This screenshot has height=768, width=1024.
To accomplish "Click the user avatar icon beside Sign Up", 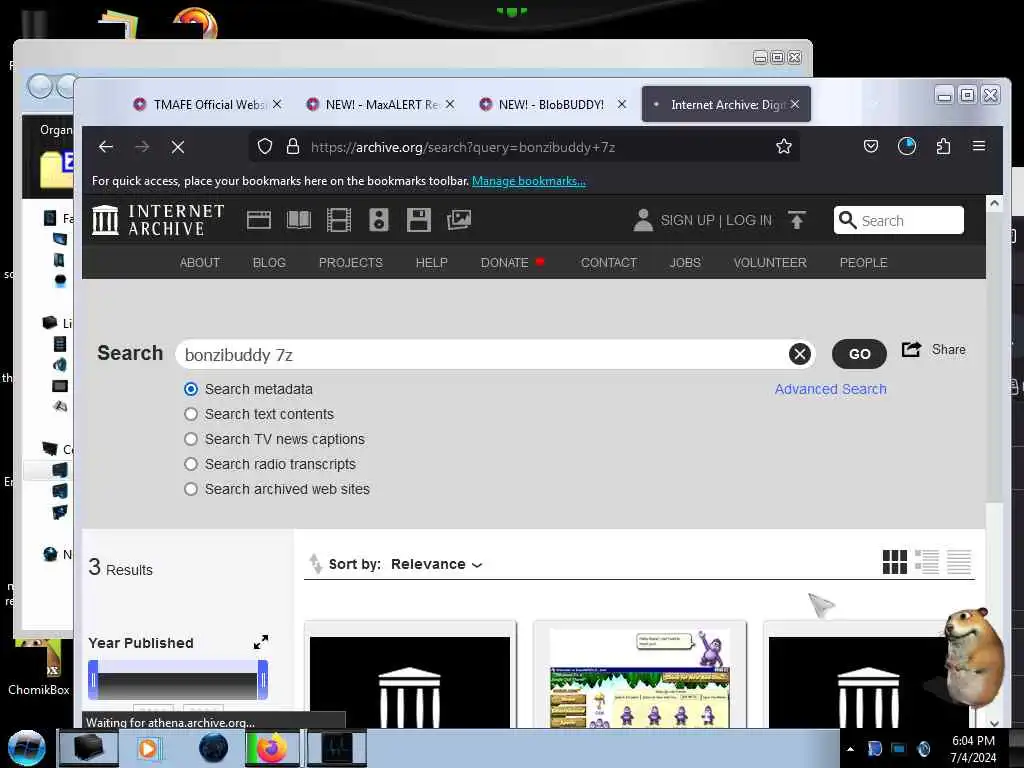I will [x=643, y=220].
